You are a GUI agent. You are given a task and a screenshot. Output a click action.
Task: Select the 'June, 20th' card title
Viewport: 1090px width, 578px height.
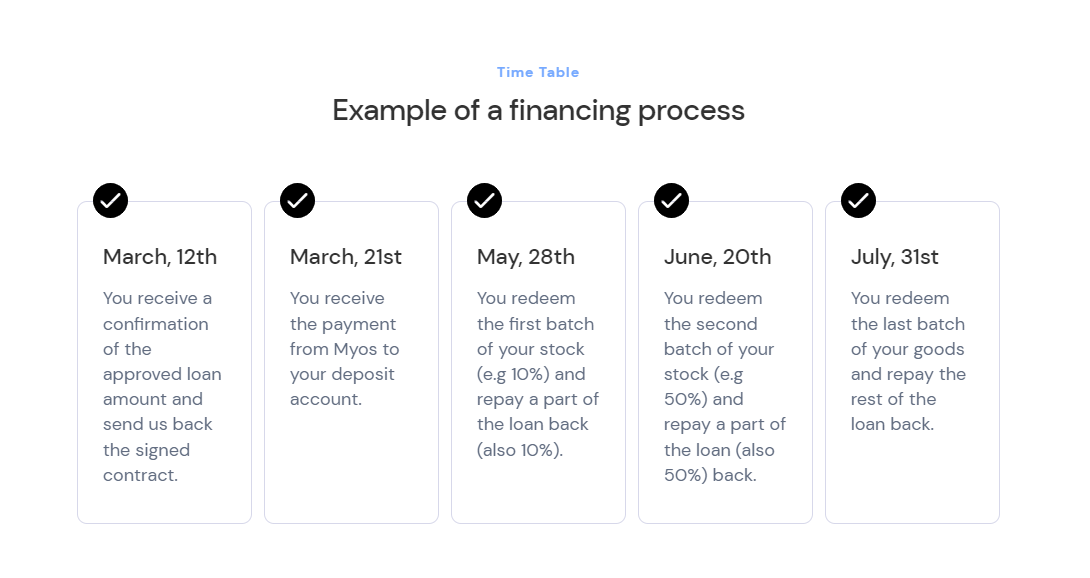[x=717, y=257]
